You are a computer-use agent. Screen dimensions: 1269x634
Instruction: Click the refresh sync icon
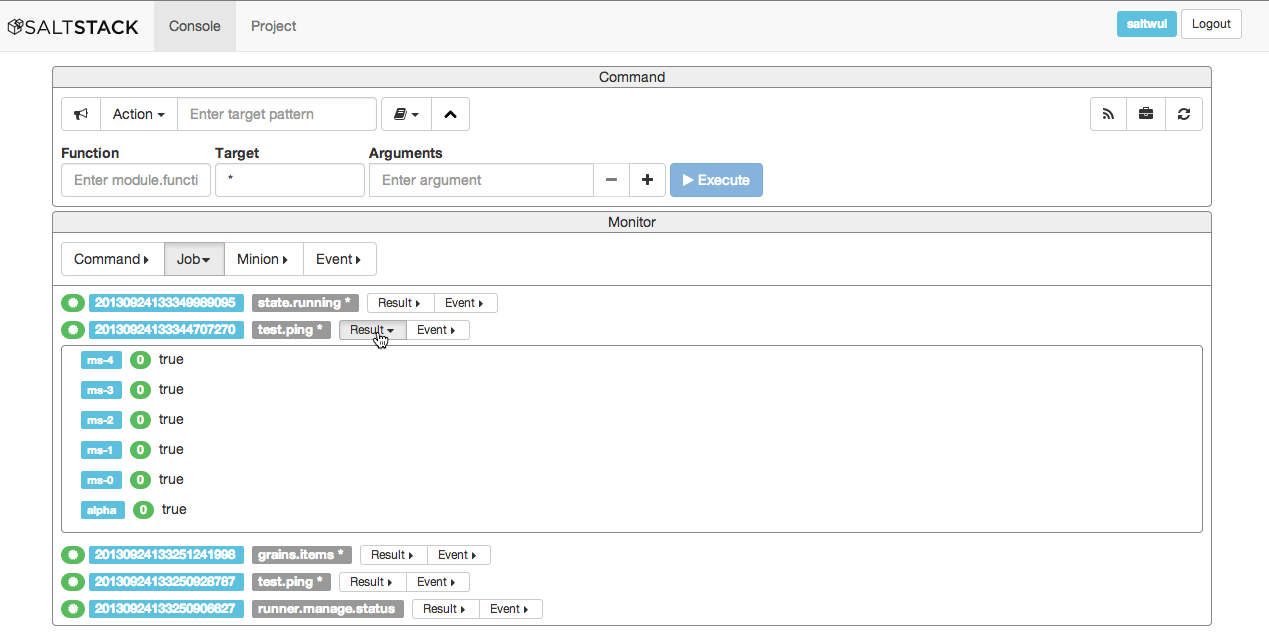[x=1184, y=113]
